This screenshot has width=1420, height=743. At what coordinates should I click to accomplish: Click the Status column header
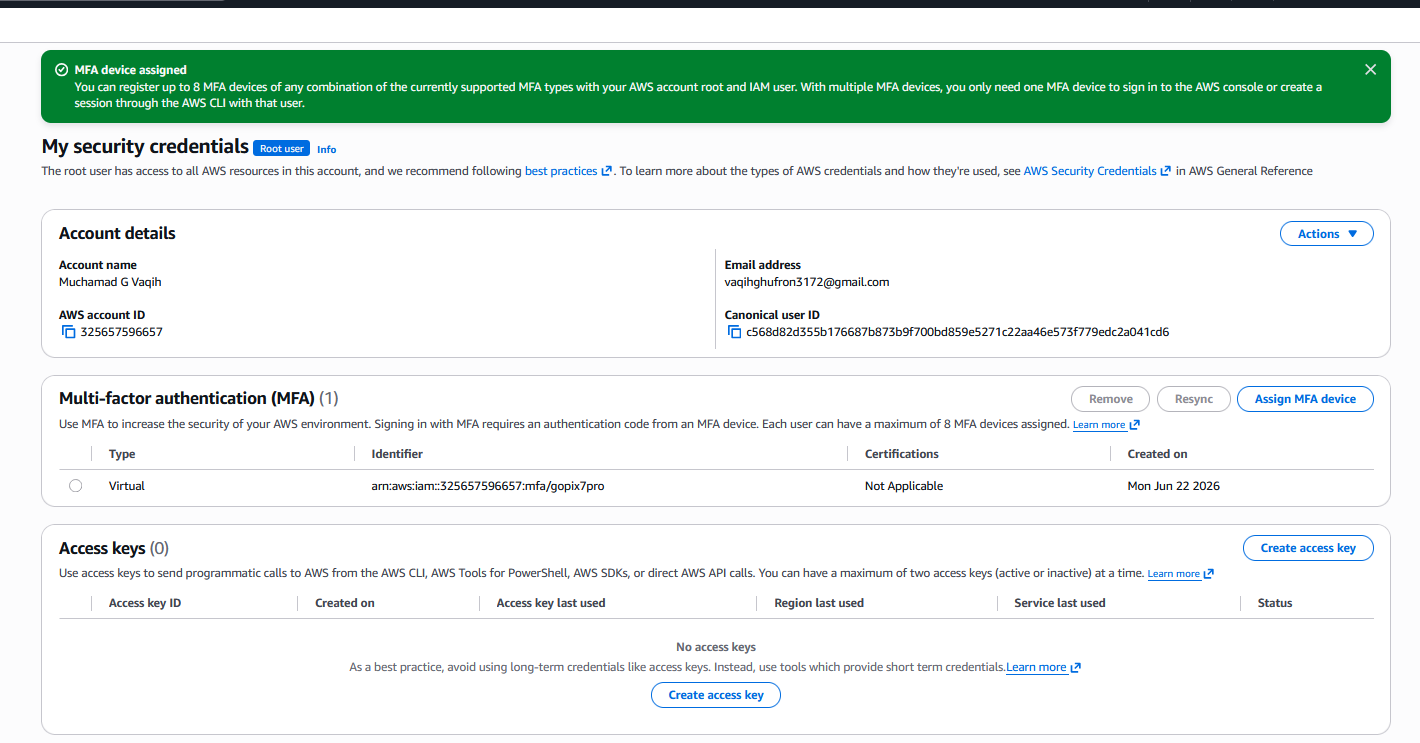pos(1275,603)
